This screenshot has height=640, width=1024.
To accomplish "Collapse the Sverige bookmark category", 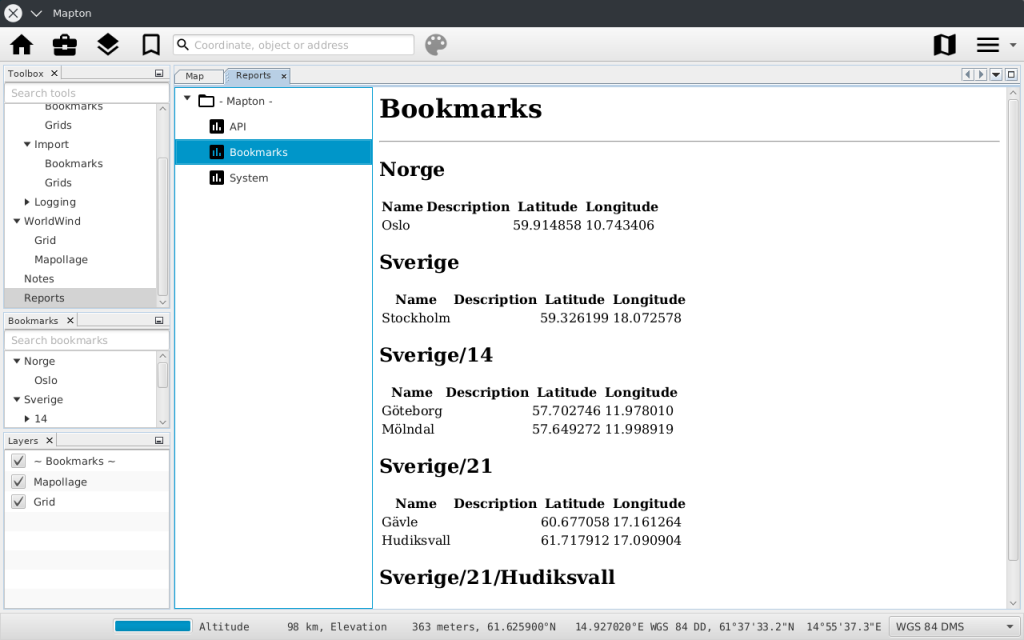I will (17, 399).
